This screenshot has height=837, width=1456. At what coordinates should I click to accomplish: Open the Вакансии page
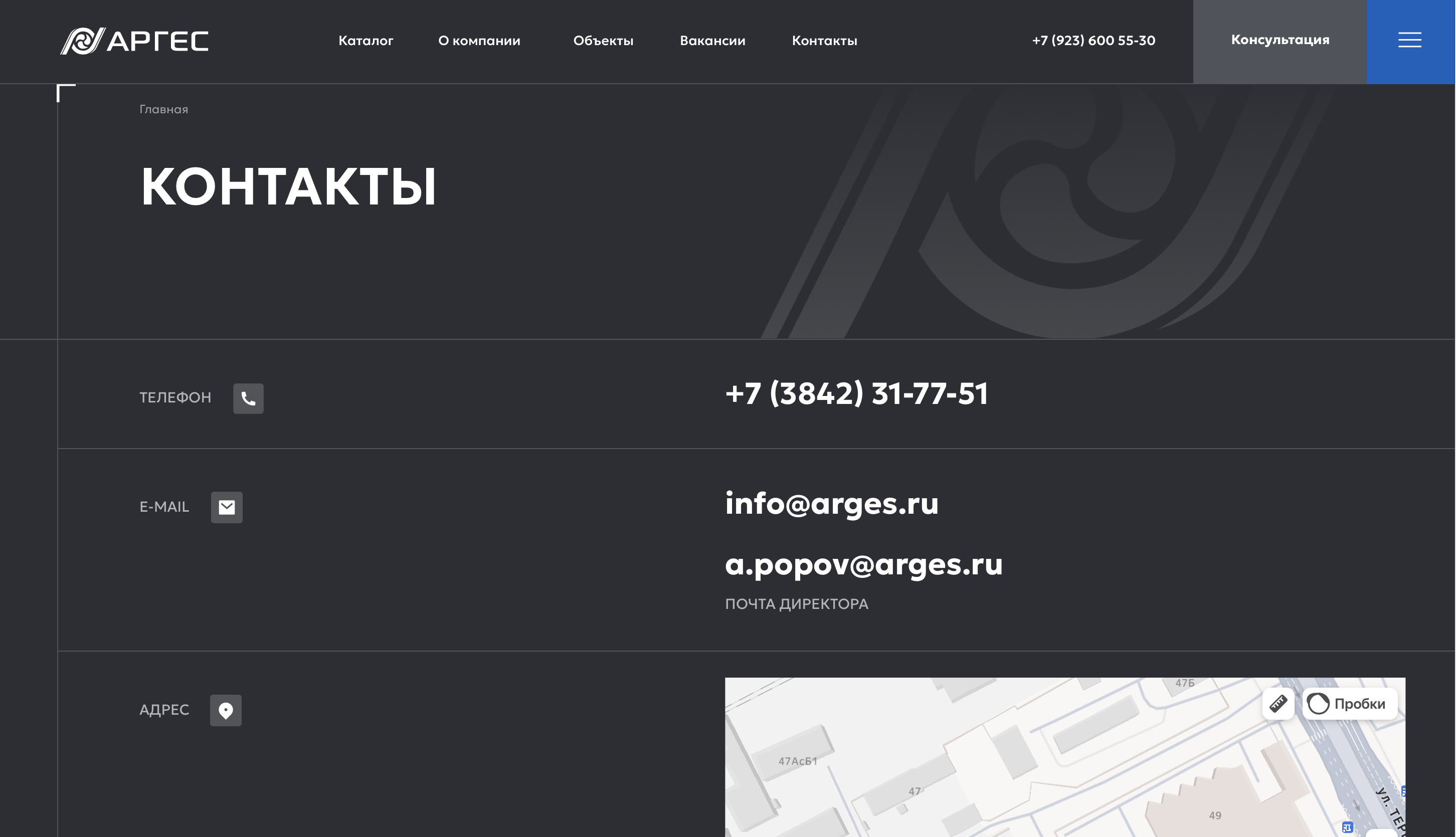(712, 41)
